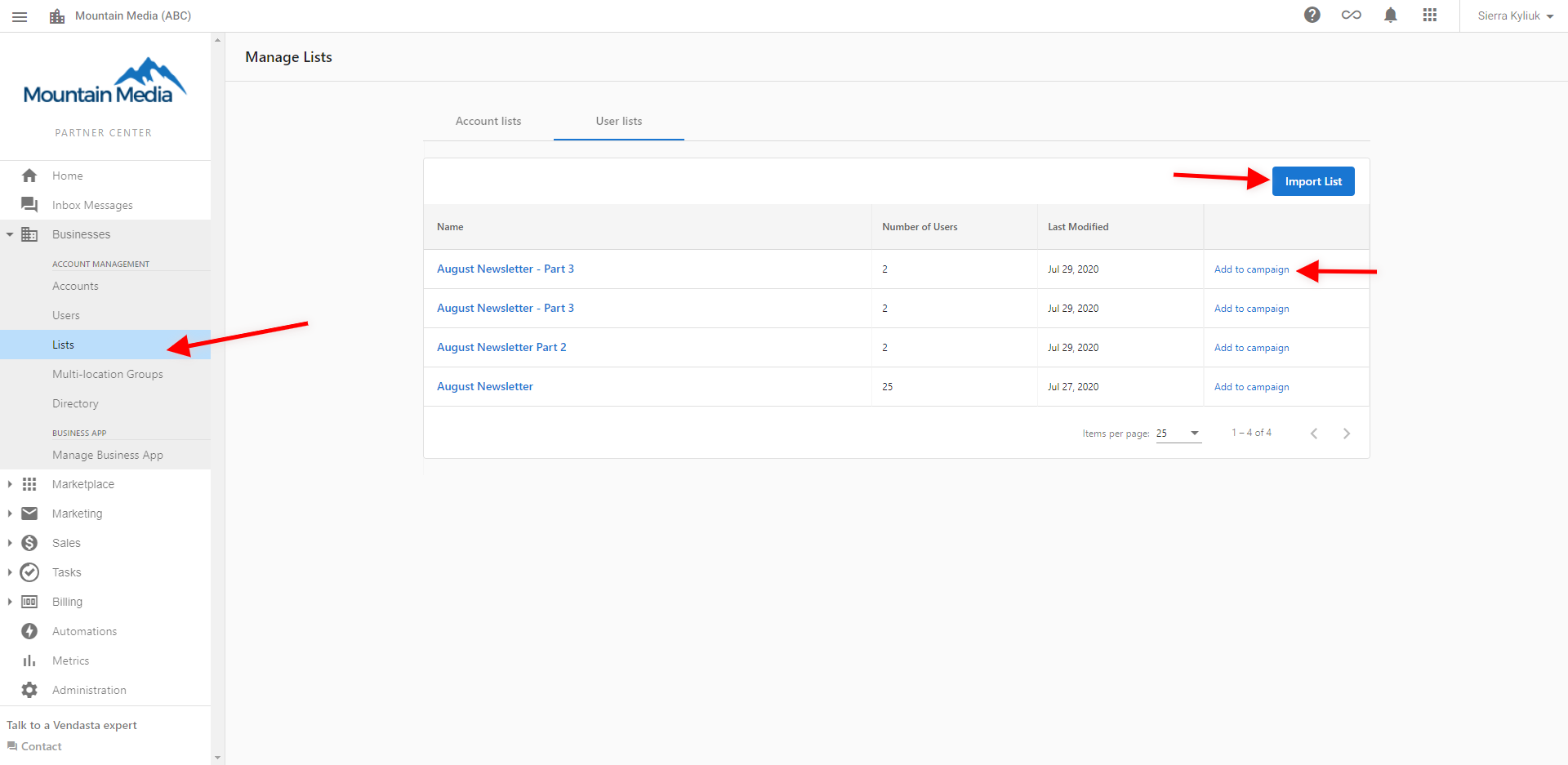1568x765 pixels.
Task: Open Metrics in the sidebar
Action: pos(71,660)
